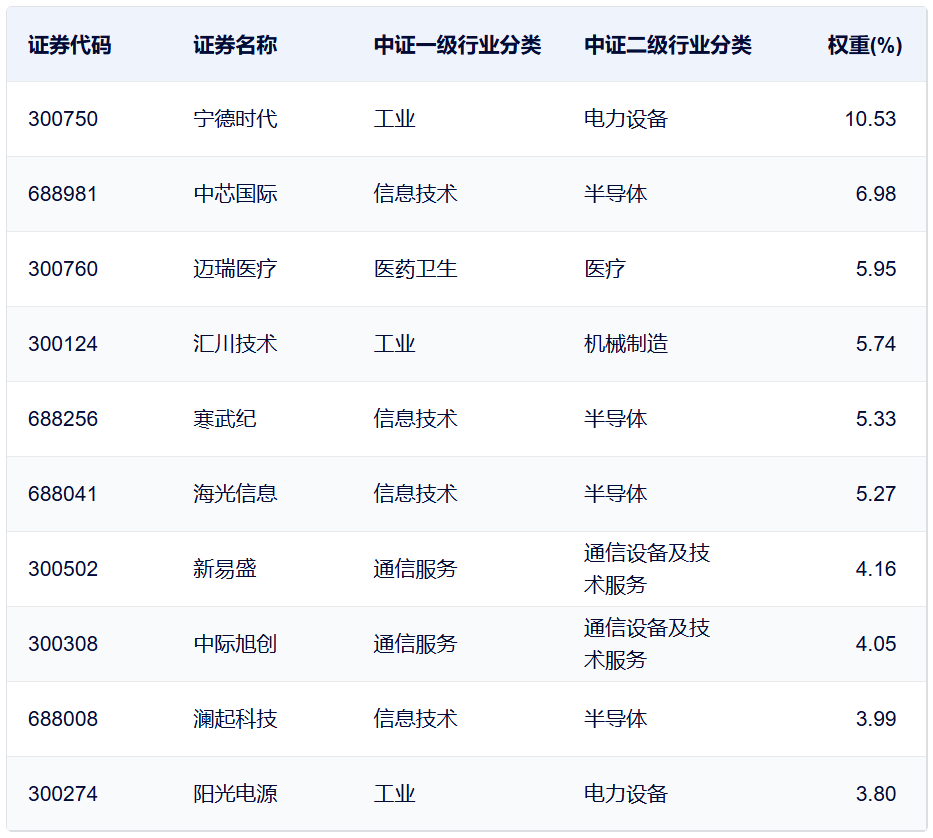This screenshot has width=933, height=838.
Task: Click weight value 5.95
Action: point(876,269)
